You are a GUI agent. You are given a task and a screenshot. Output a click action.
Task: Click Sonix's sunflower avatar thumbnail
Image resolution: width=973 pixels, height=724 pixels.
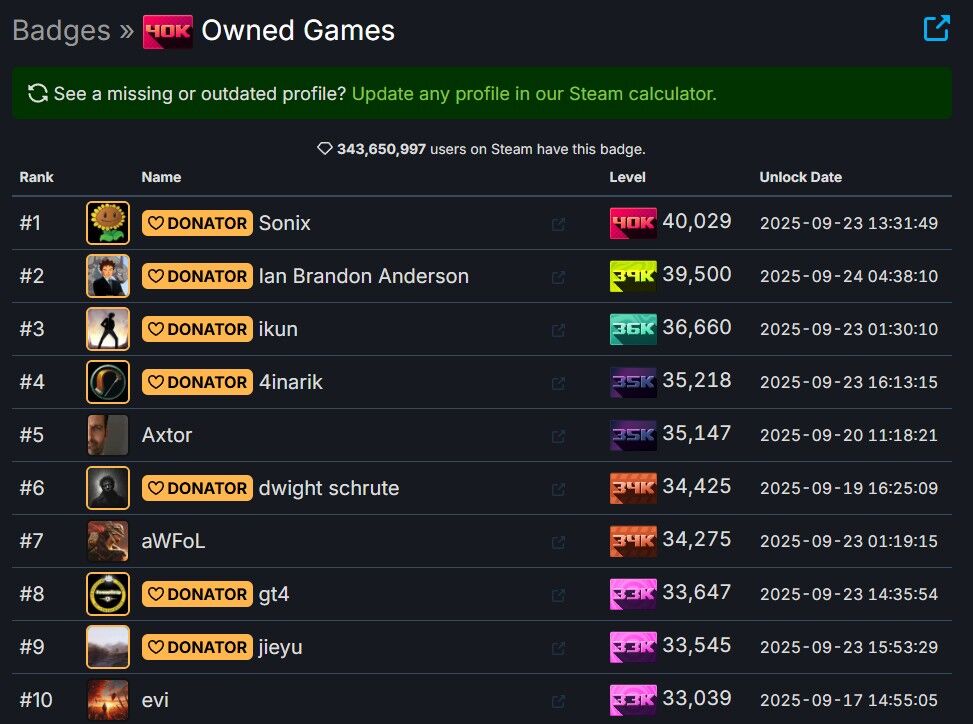pos(108,223)
